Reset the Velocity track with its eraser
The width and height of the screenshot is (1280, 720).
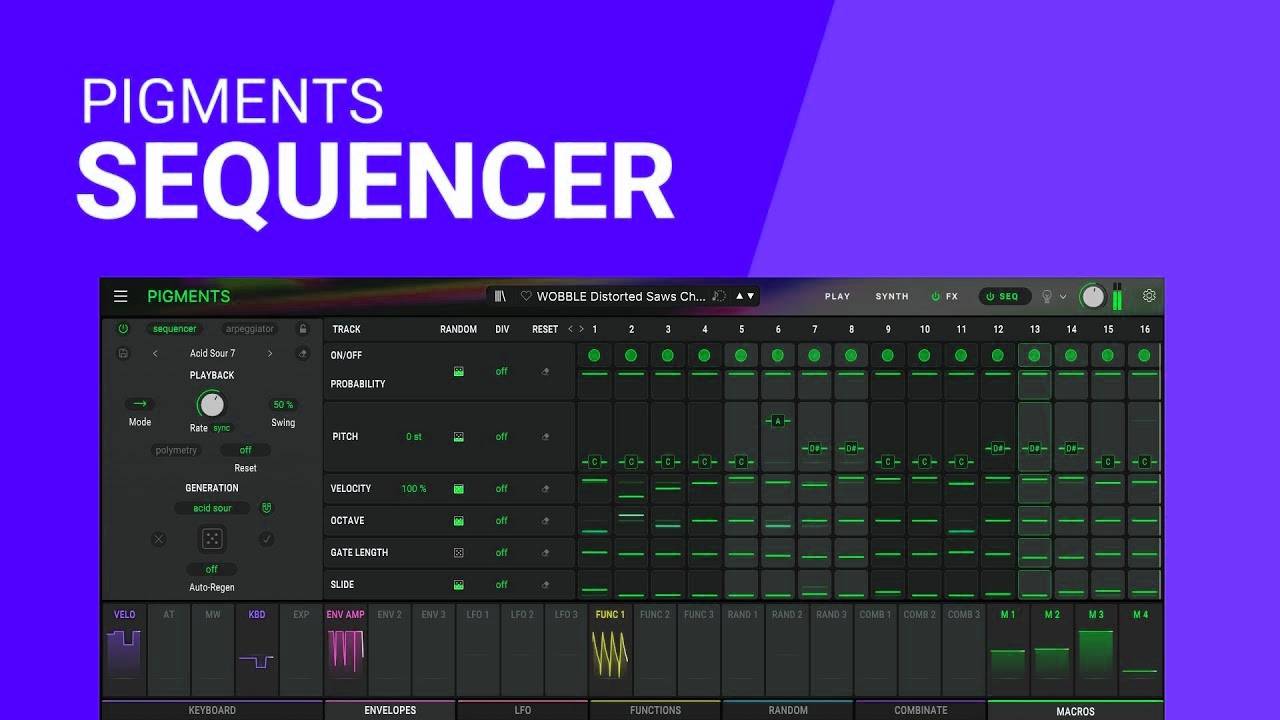click(545, 489)
